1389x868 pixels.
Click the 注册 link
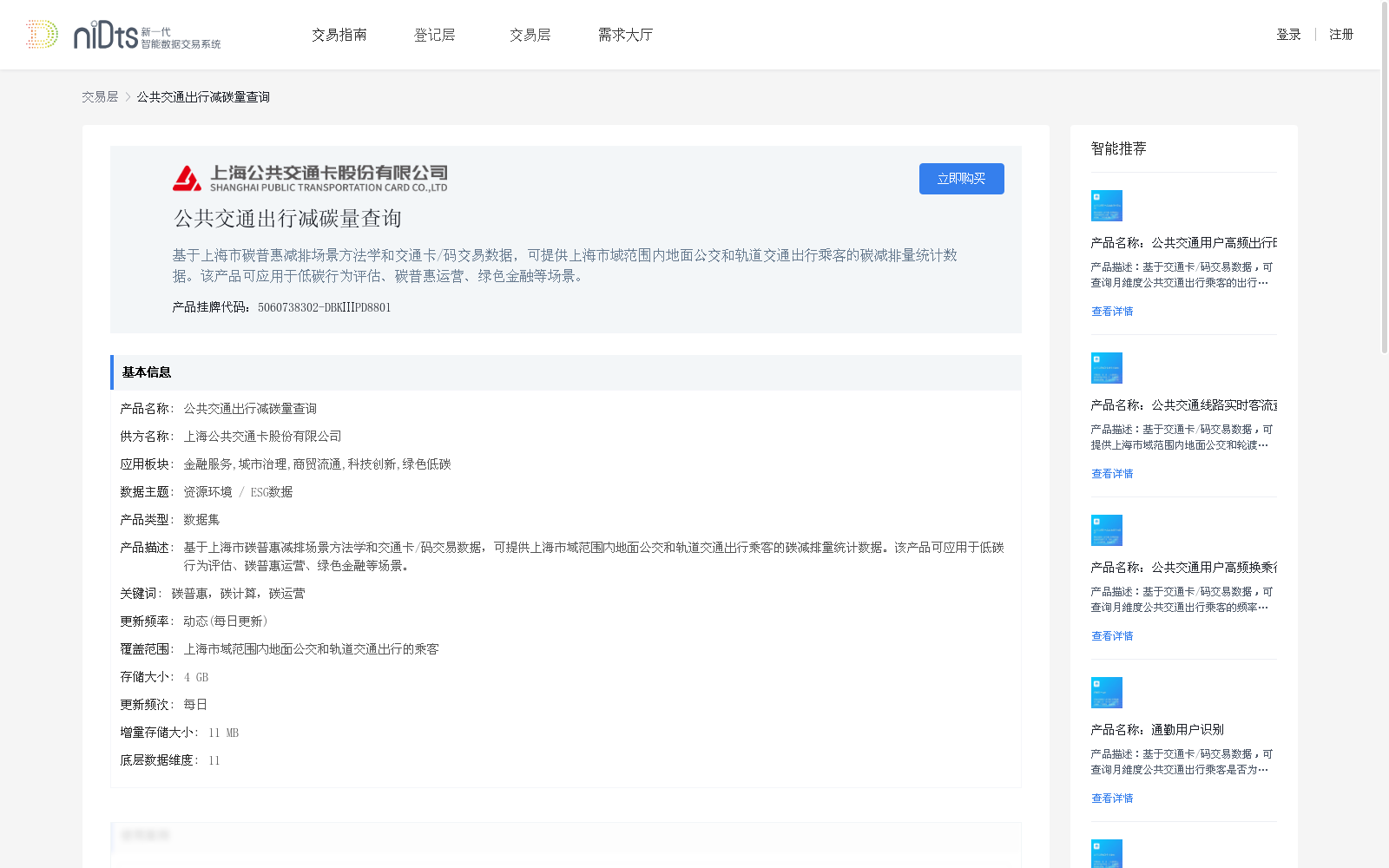pyautogui.click(x=1341, y=35)
